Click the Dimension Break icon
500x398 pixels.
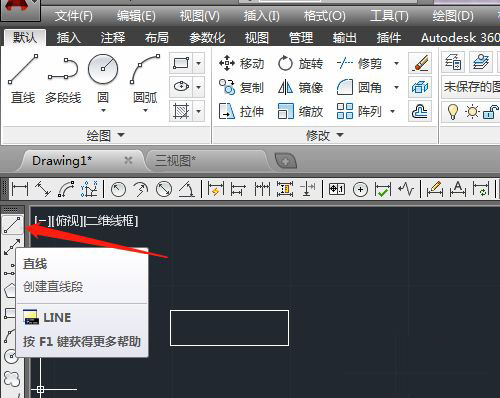point(308,189)
